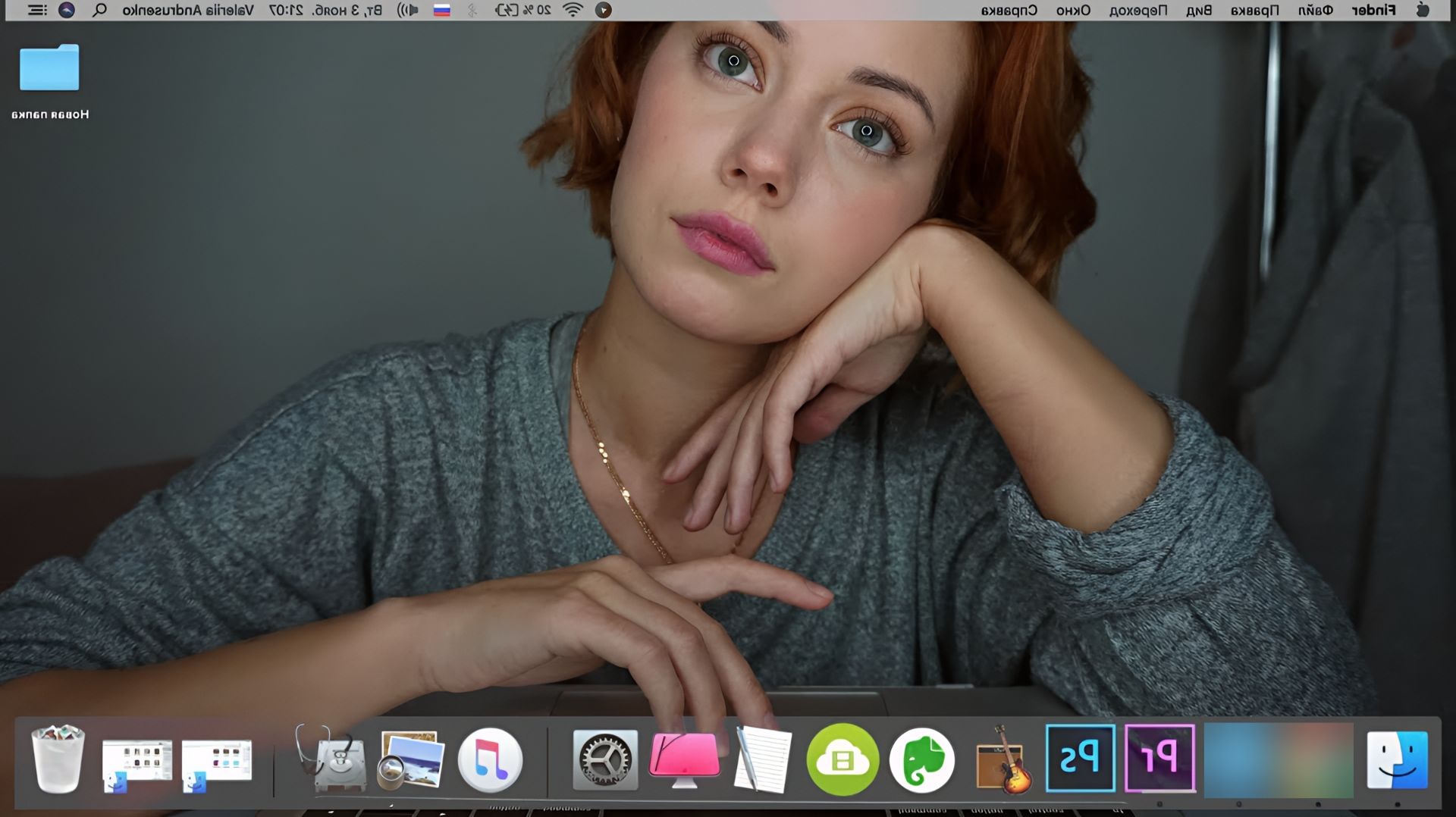
Task: Open the Файл menu
Action: [x=1316, y=10]
